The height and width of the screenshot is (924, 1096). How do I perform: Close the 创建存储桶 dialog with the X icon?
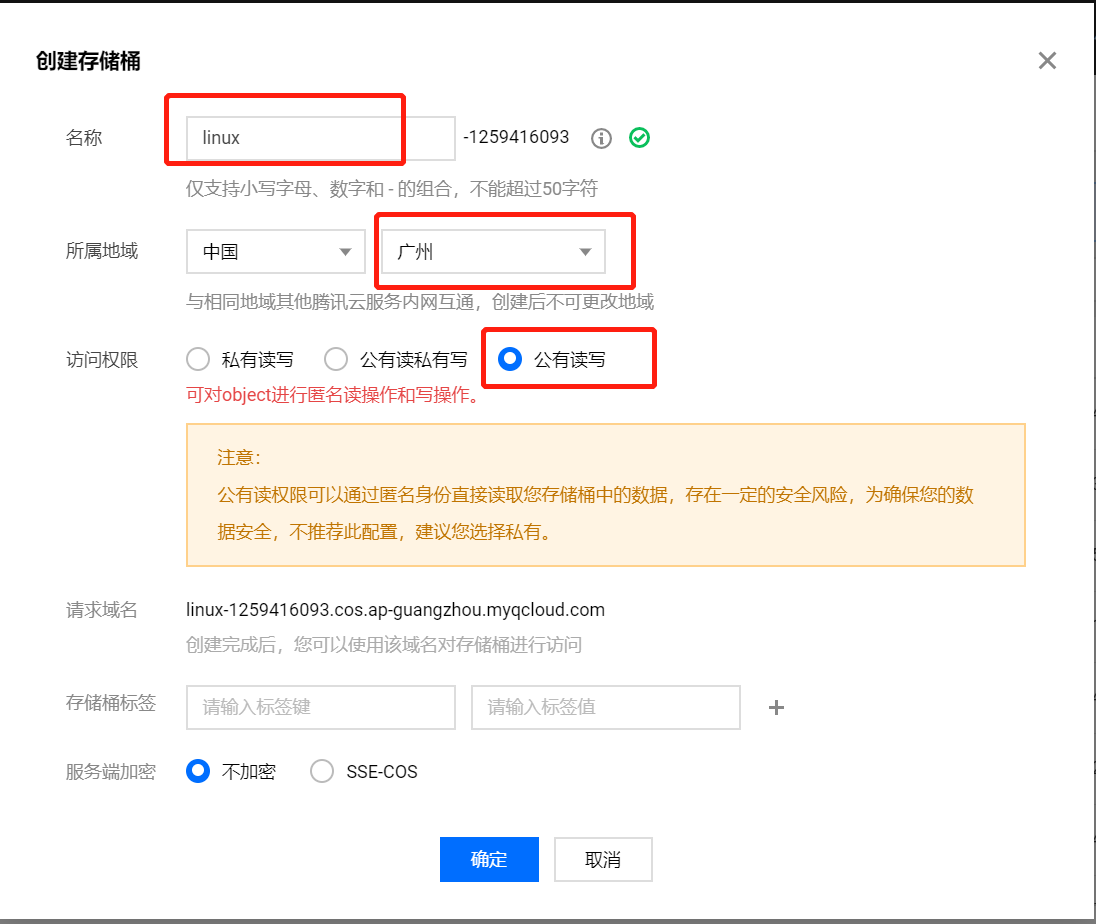[1047, 61]
